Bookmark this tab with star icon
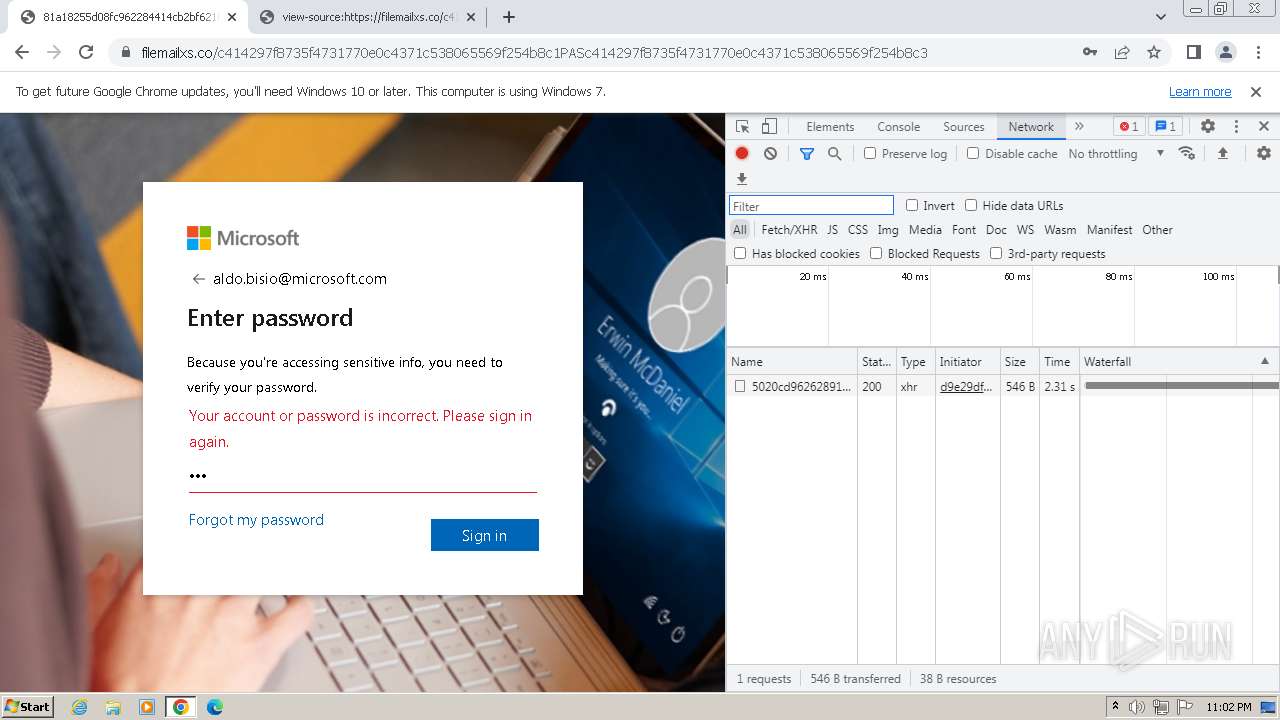Image resolution: width=1280 pixels, height=720 pixels. 1154,52
